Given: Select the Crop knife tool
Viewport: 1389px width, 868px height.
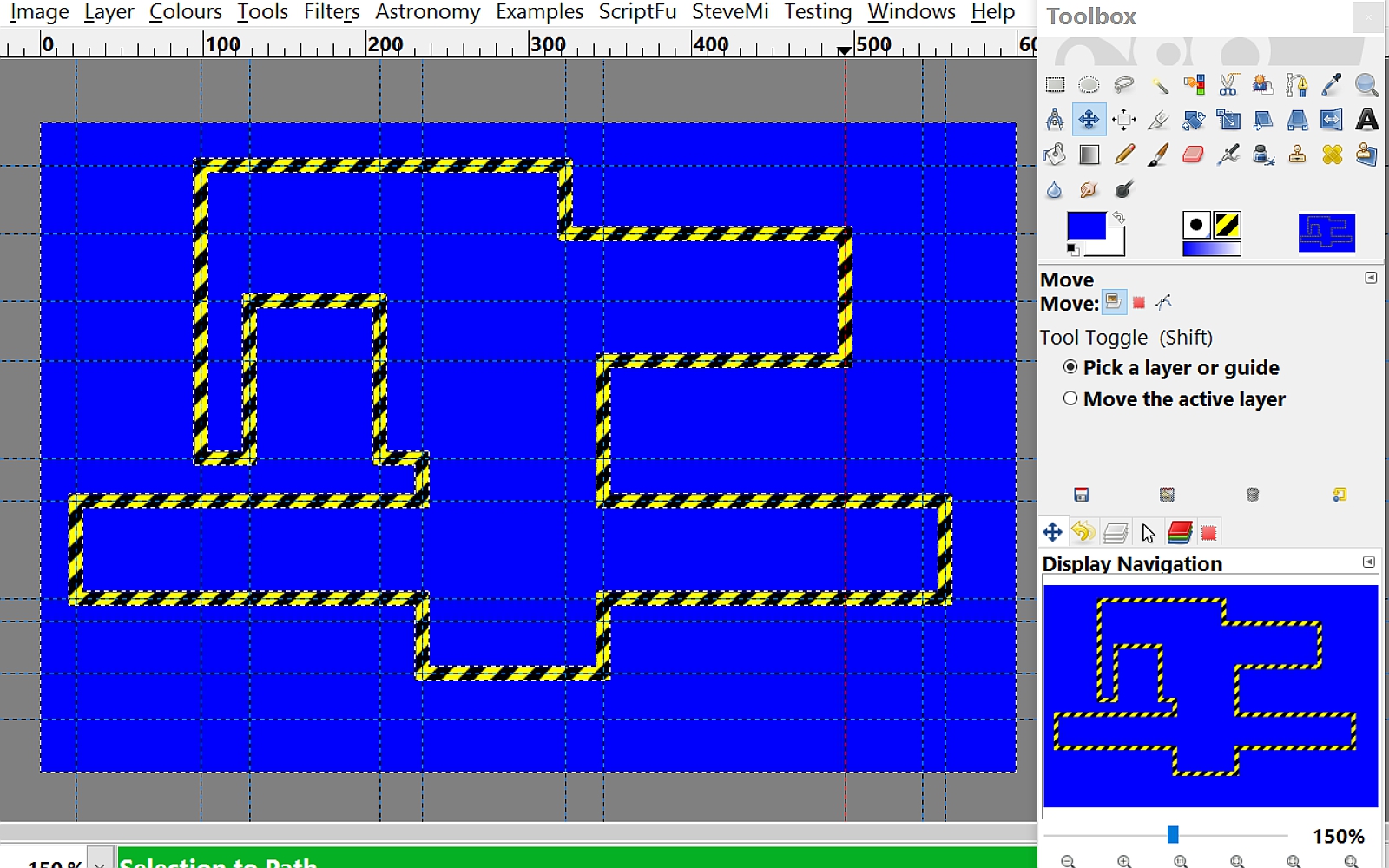Looking at the screenshot, I should coord(1159,120).
